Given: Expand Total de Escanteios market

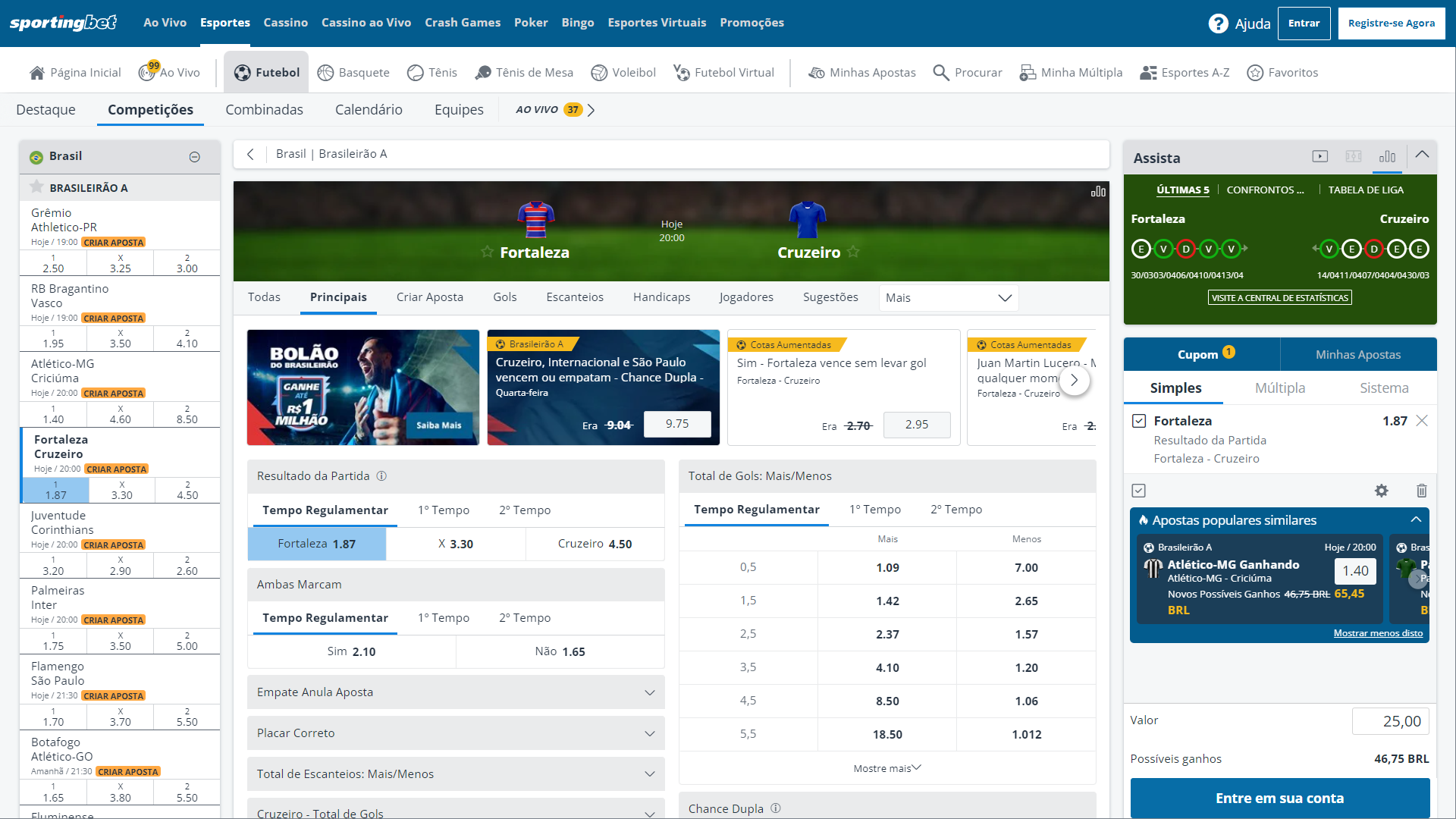Looking at the screenshot, I should 456,774.
